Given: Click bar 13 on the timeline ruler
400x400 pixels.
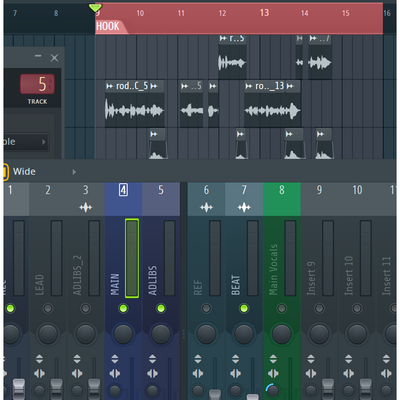Looking at the screenshot, I should [264, 13].
